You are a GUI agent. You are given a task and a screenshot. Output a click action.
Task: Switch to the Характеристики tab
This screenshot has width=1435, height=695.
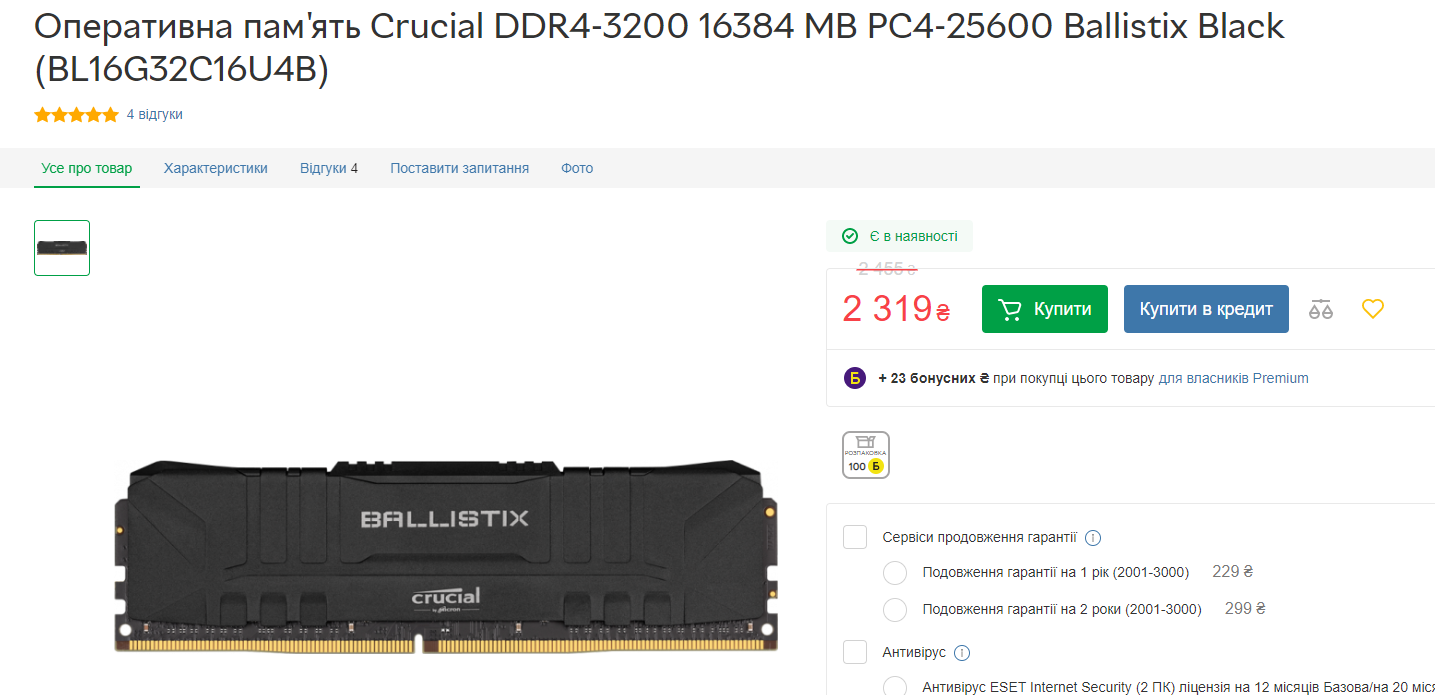(216, 168)
